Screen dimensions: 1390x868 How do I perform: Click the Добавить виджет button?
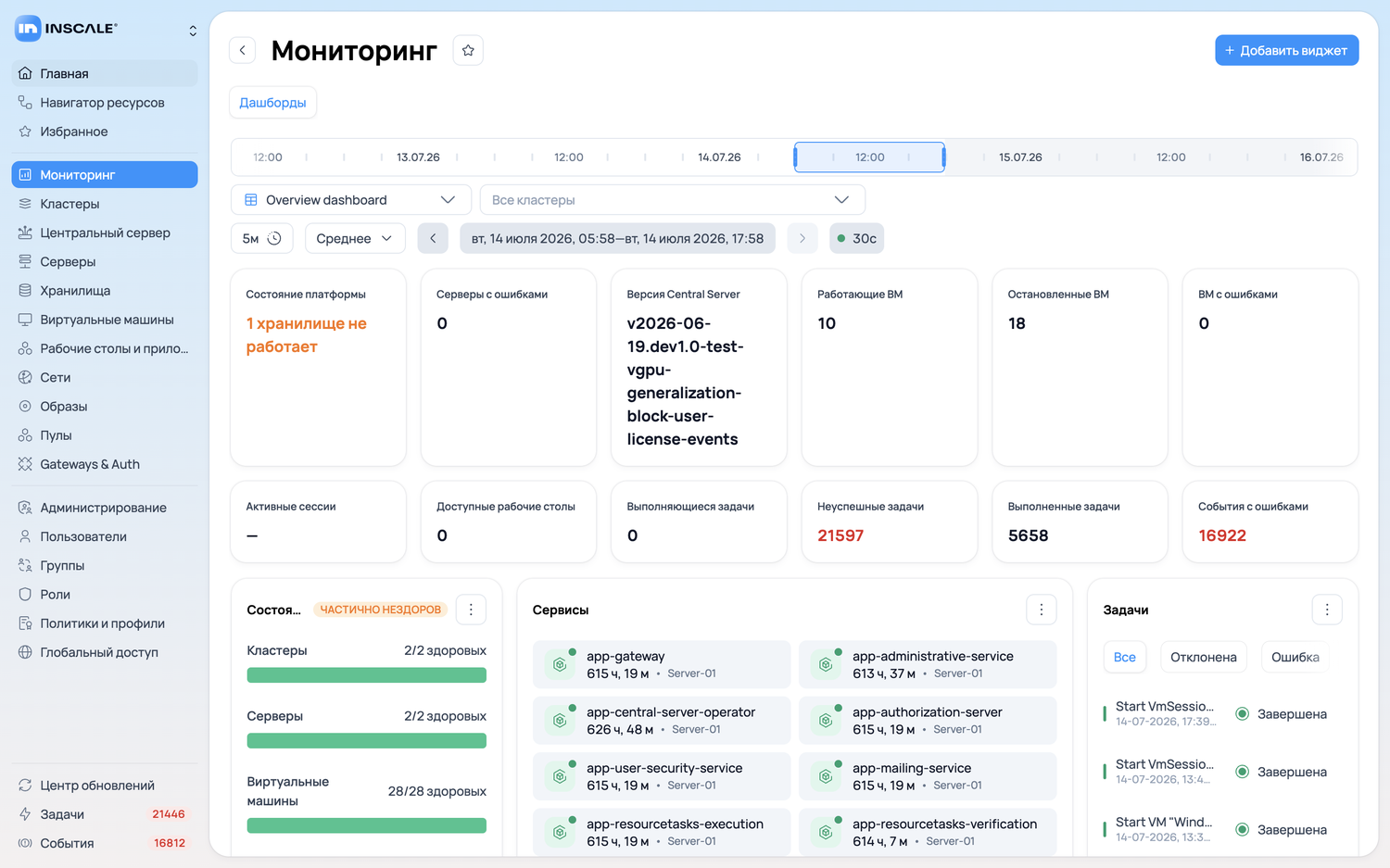[x=1287, y=50]
